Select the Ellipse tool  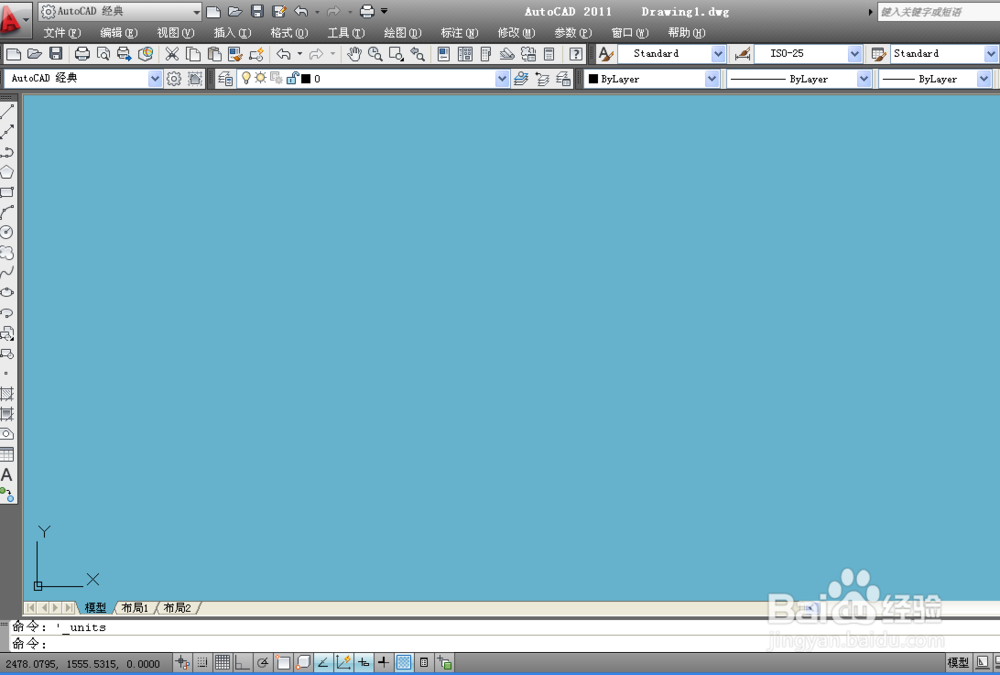[x=7, y=293]
